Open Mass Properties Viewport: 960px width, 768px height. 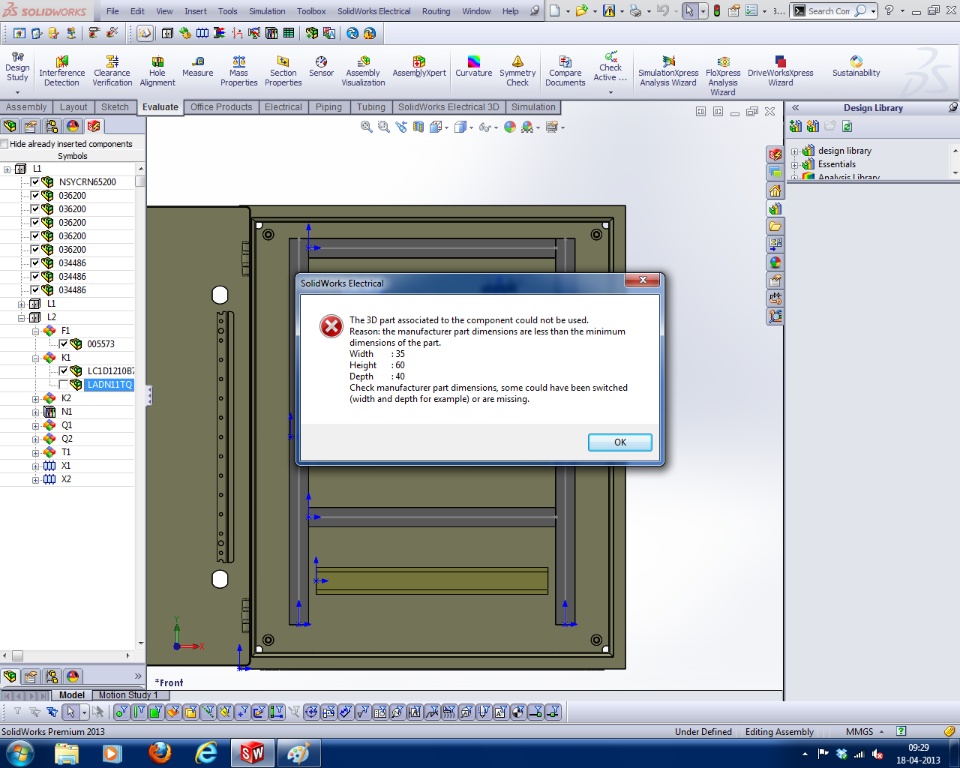pos(239,71)
